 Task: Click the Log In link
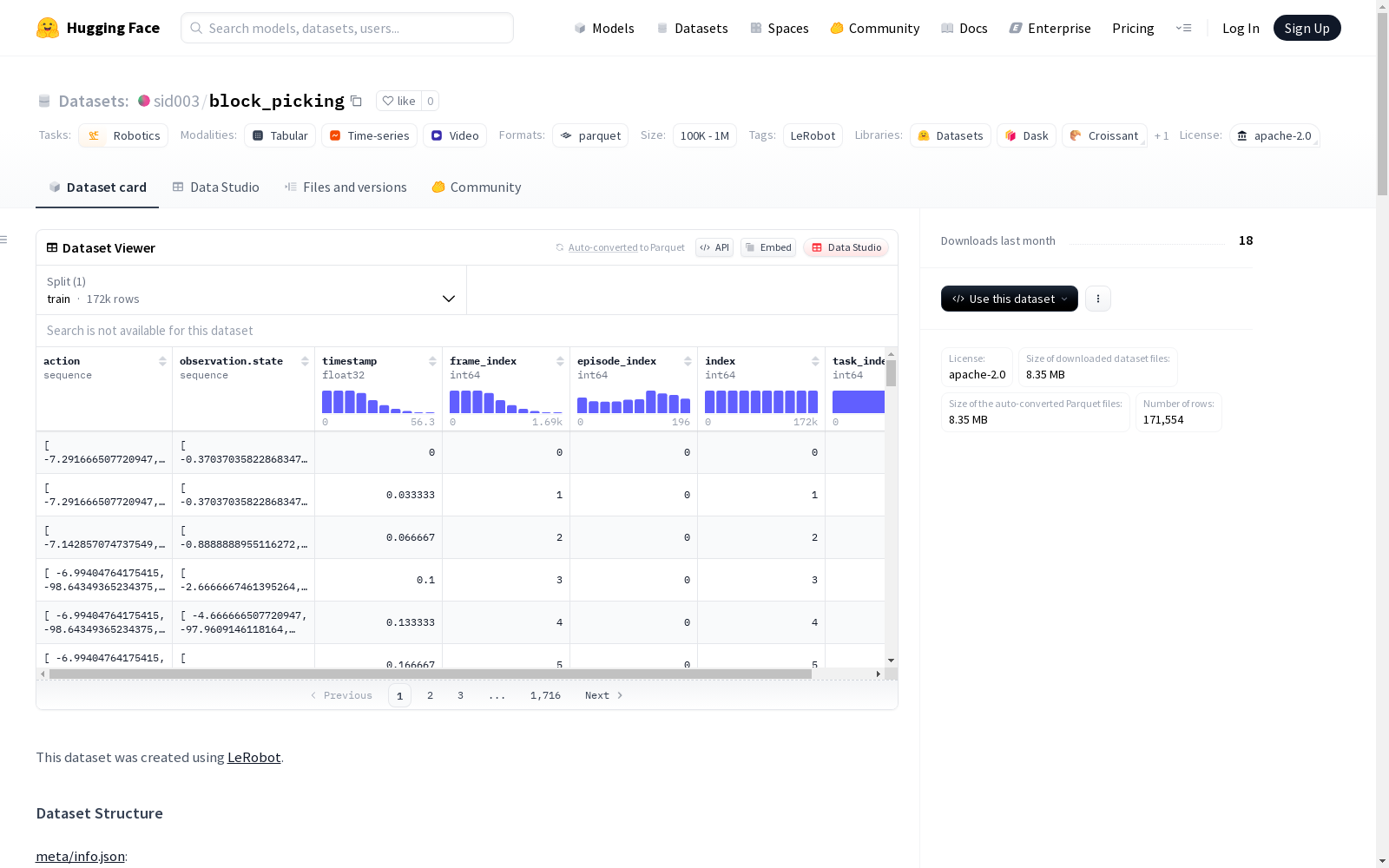click(x=1241, y=28)
